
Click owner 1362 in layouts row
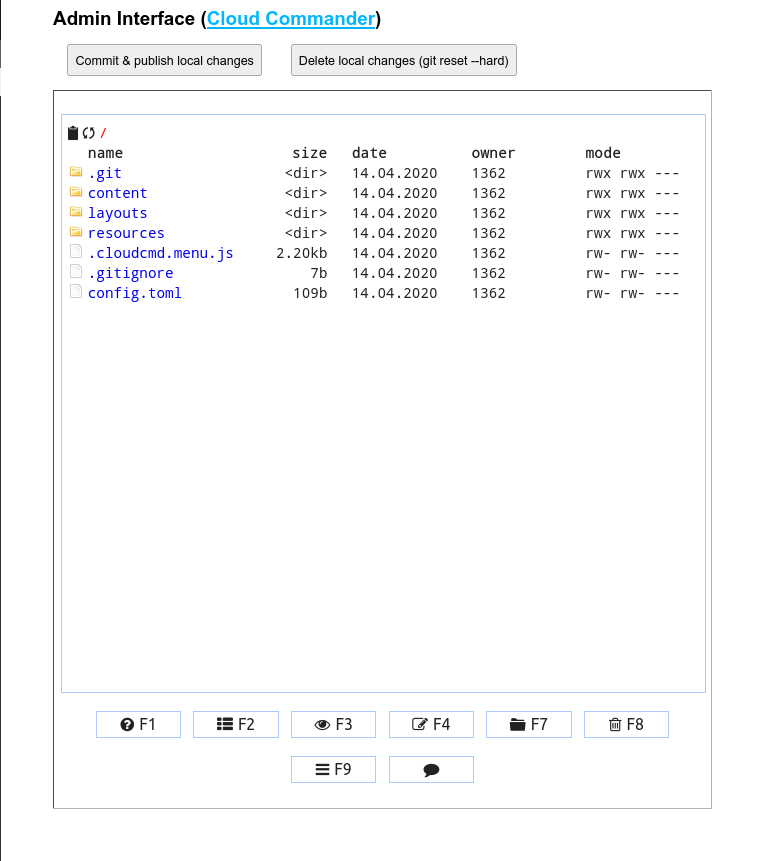(x=489, y=213)
